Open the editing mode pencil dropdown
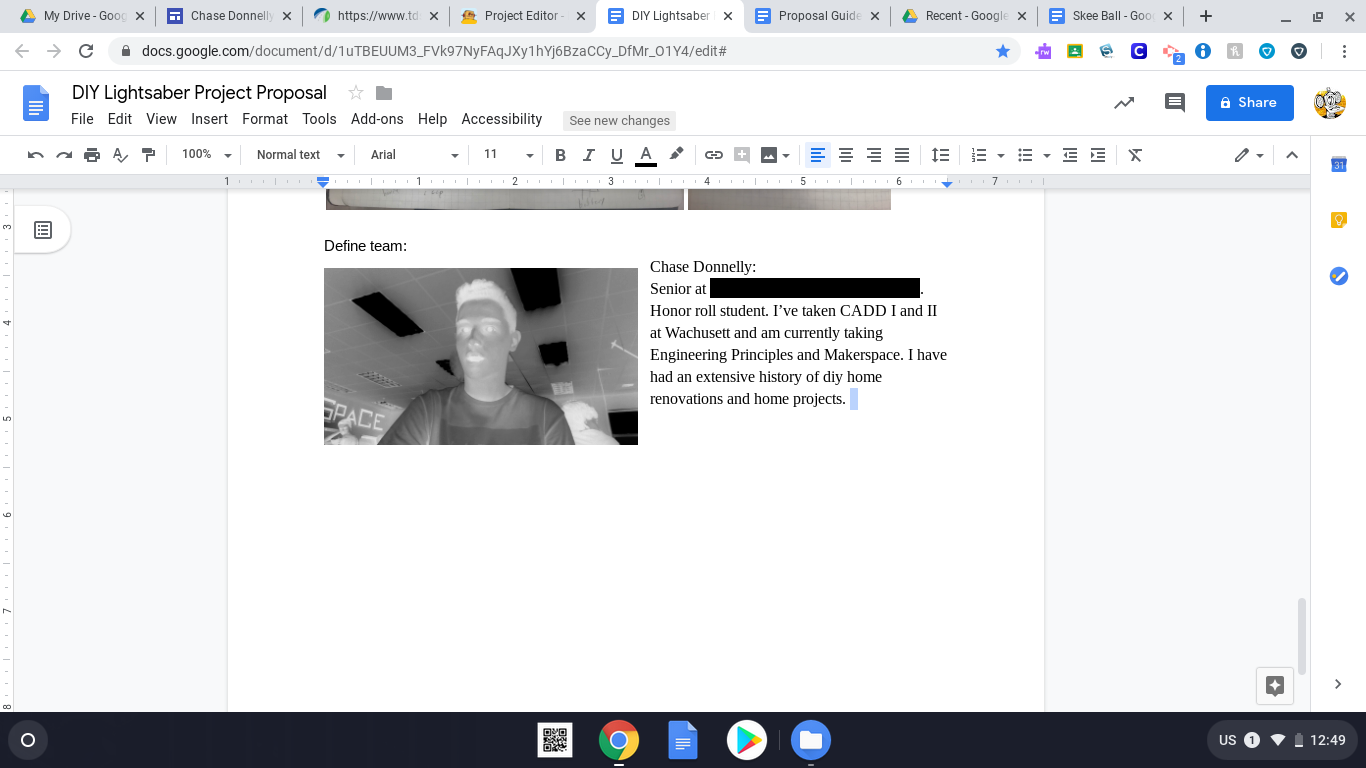Screen dimensions: 1366x768 click(x=1249, y=155)
